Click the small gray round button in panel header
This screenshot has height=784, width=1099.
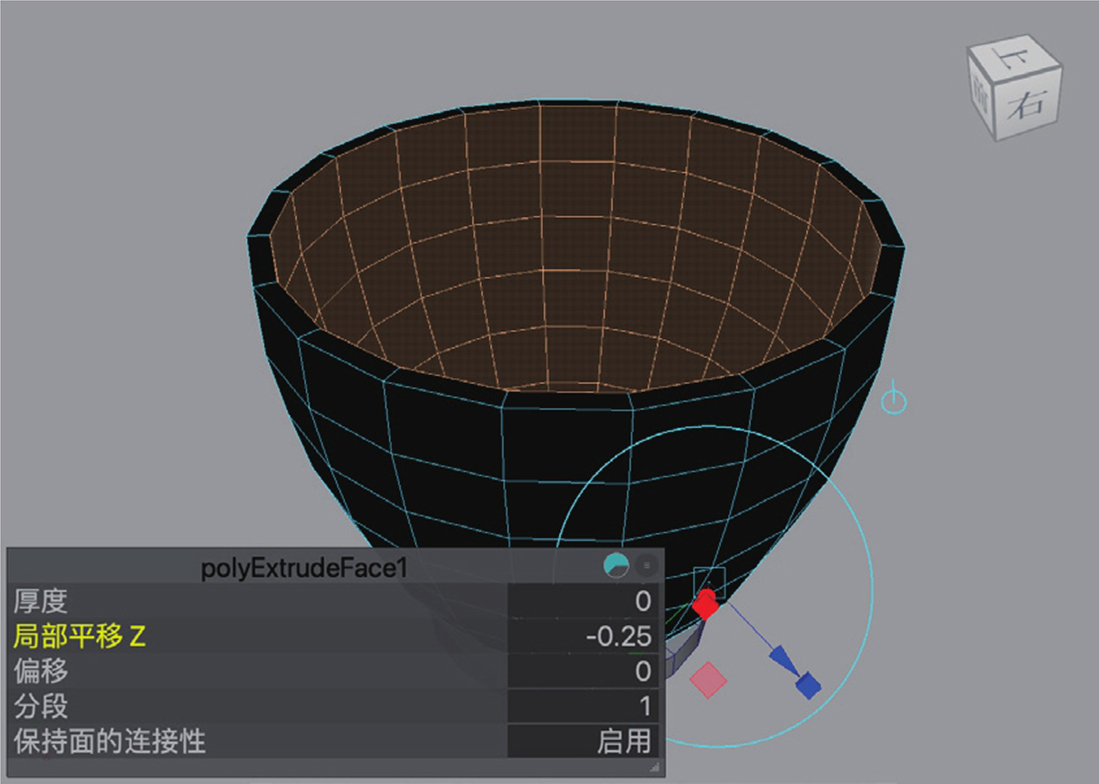click(x=647, y=566)
